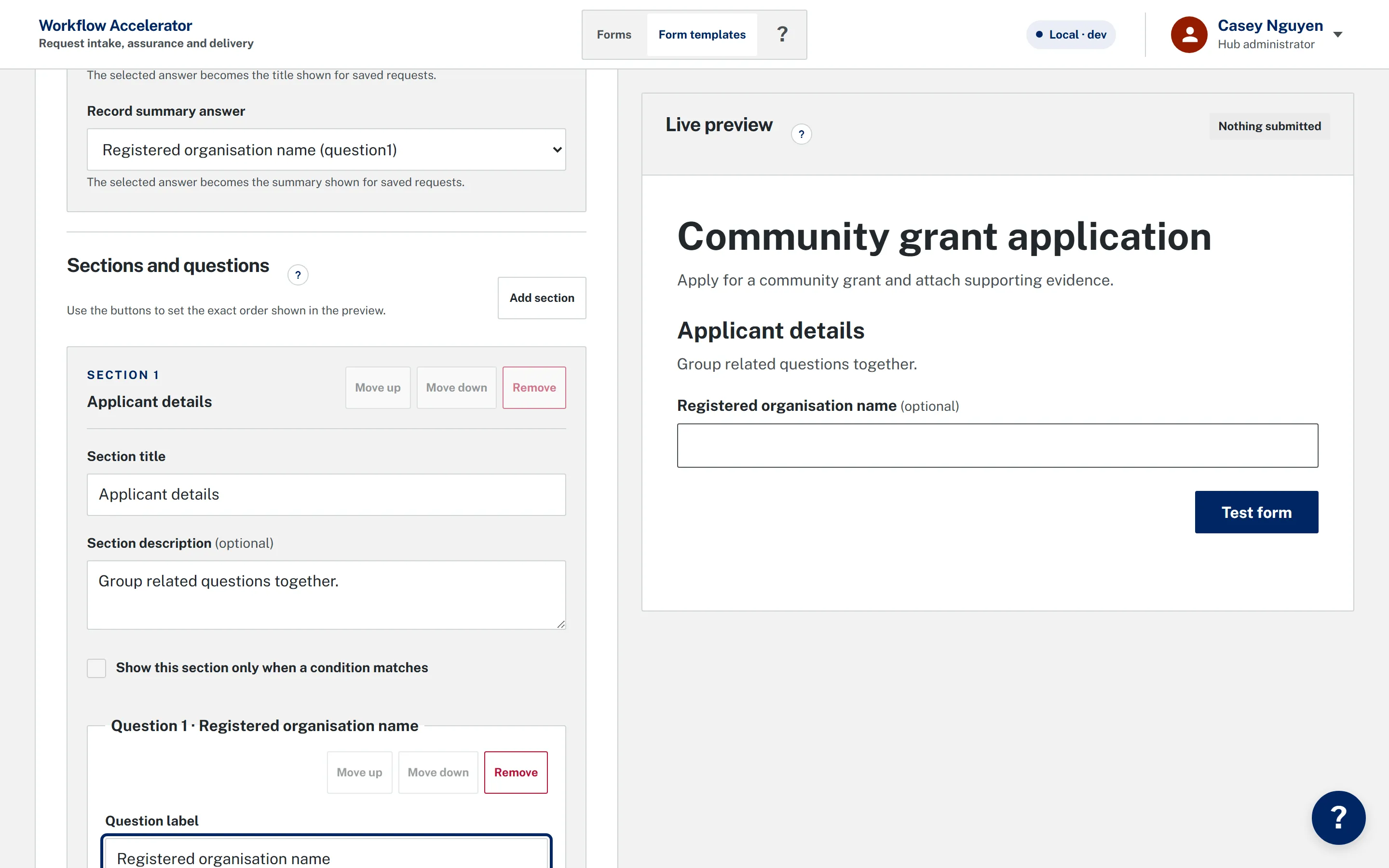Edit the Section title field
The width and height of the screenshot is (1389, 868).
pos(326,494)
